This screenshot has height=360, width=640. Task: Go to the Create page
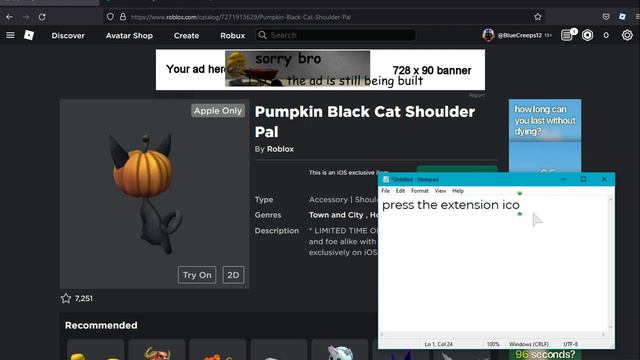(x=187, y=36)
